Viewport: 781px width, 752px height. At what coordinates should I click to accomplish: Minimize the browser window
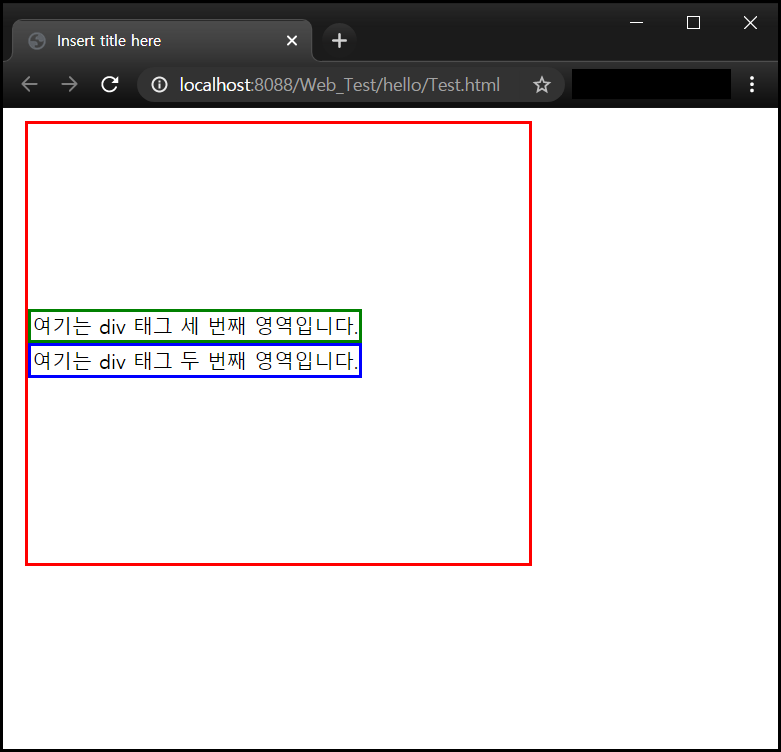[636, 23]
